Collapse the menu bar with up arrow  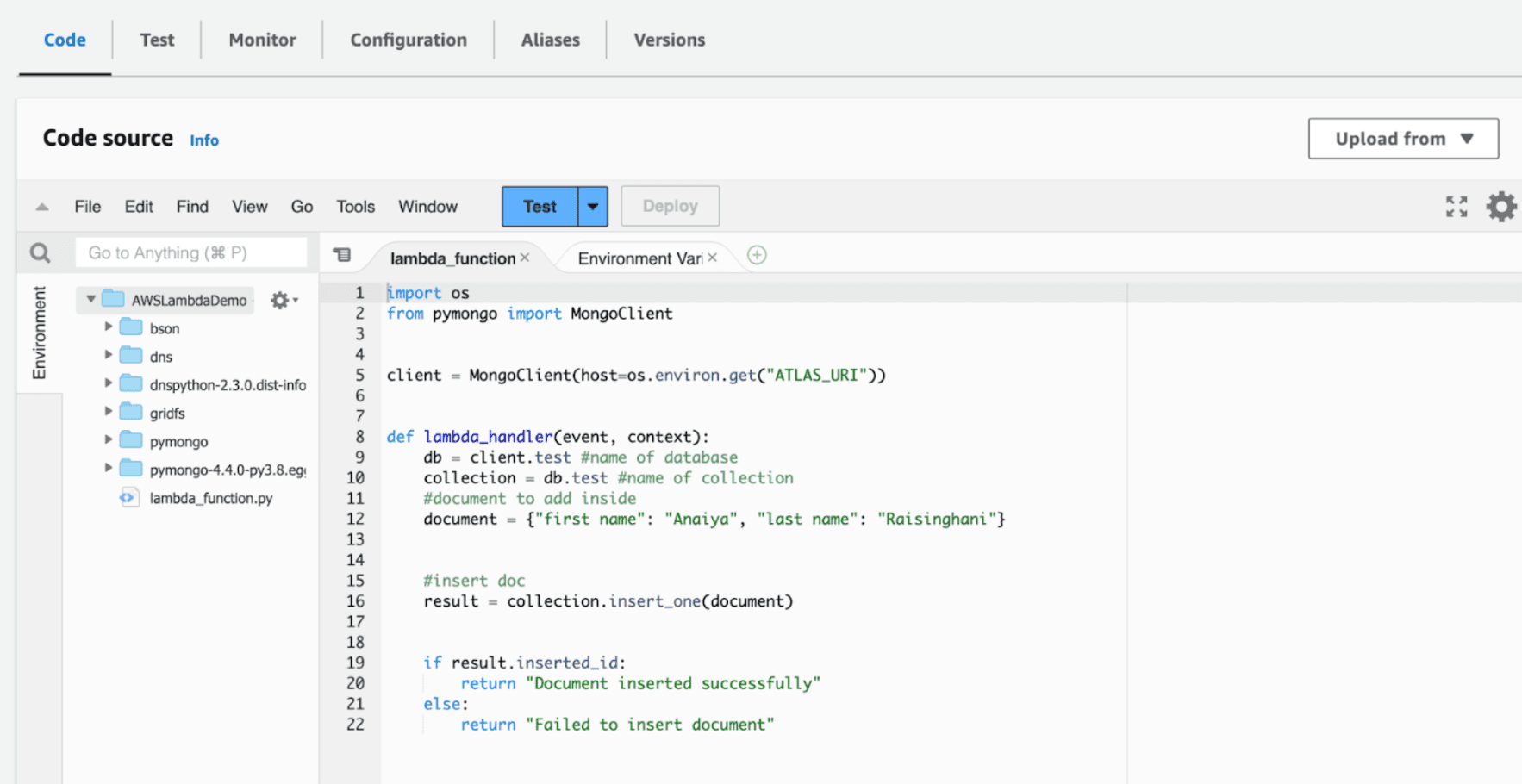click(x=41, y=207)
